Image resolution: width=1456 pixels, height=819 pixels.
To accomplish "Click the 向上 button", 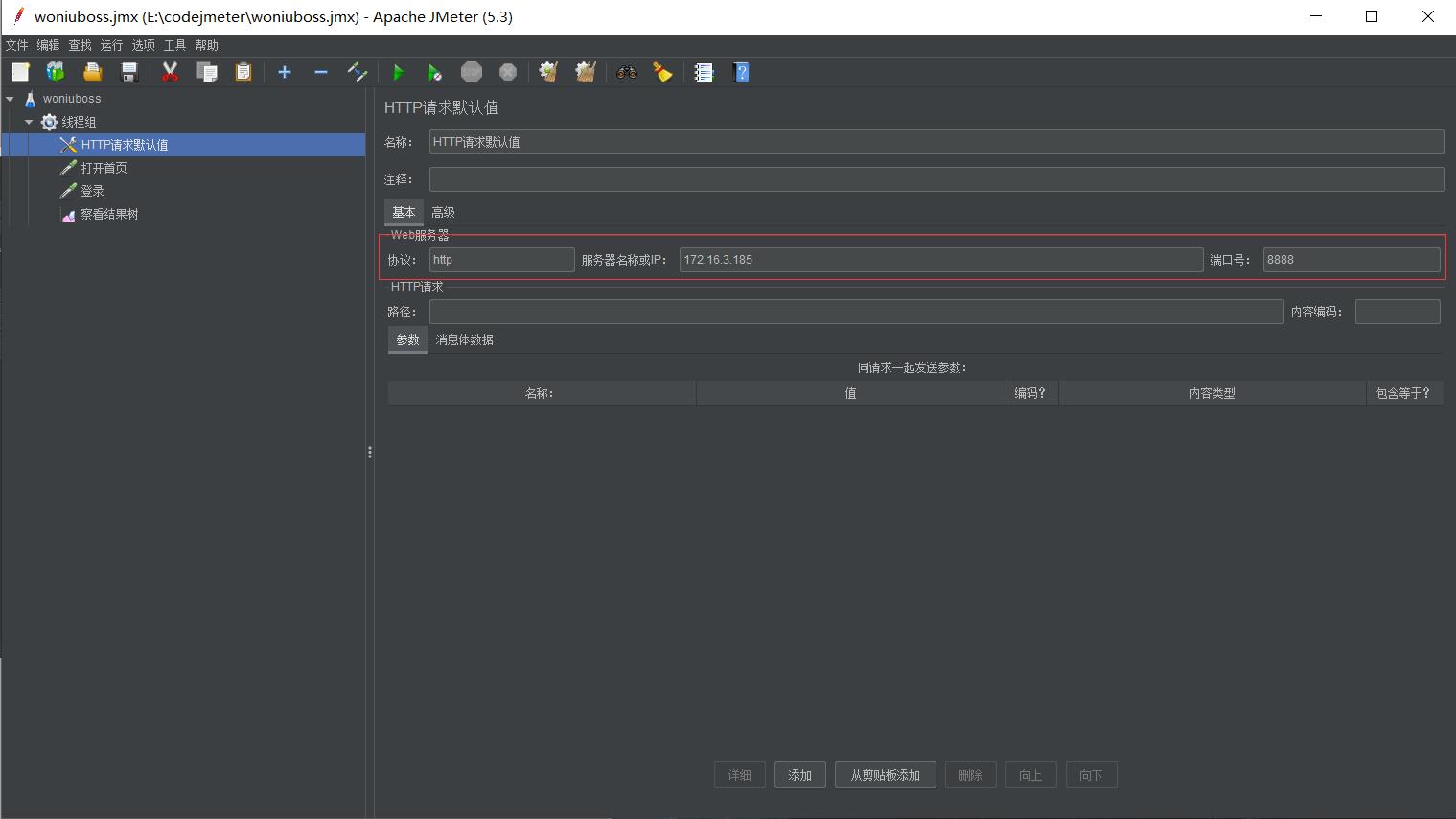I will (x=1031, y=775).
